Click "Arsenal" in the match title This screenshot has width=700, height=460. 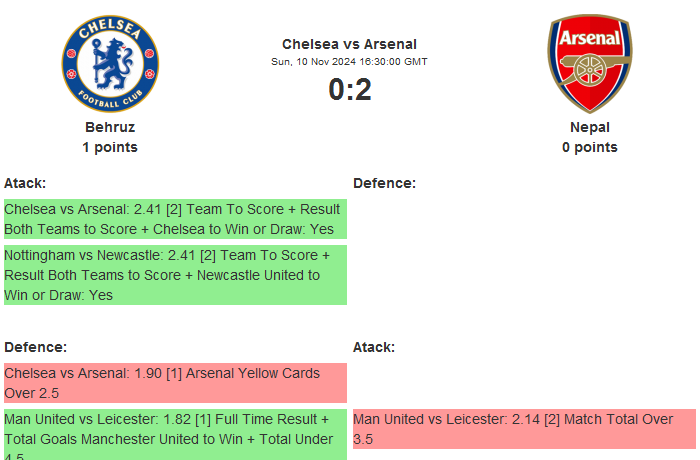pos(390,44)
